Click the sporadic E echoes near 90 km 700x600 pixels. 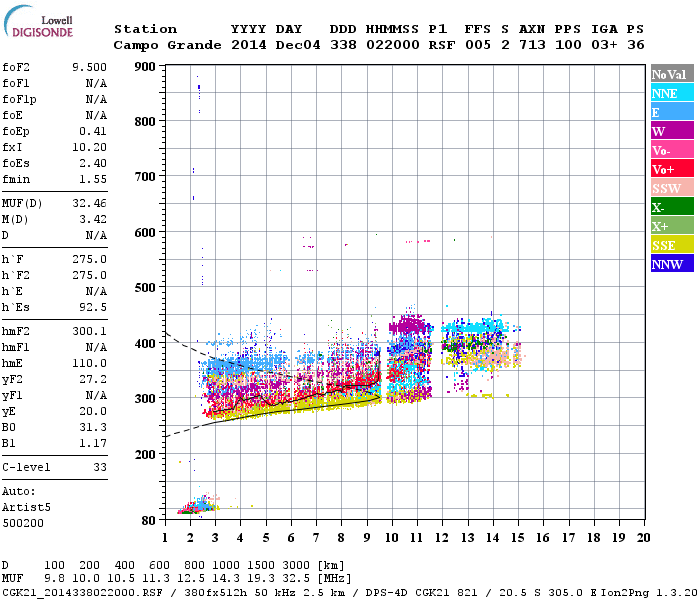tap(199, 504)
